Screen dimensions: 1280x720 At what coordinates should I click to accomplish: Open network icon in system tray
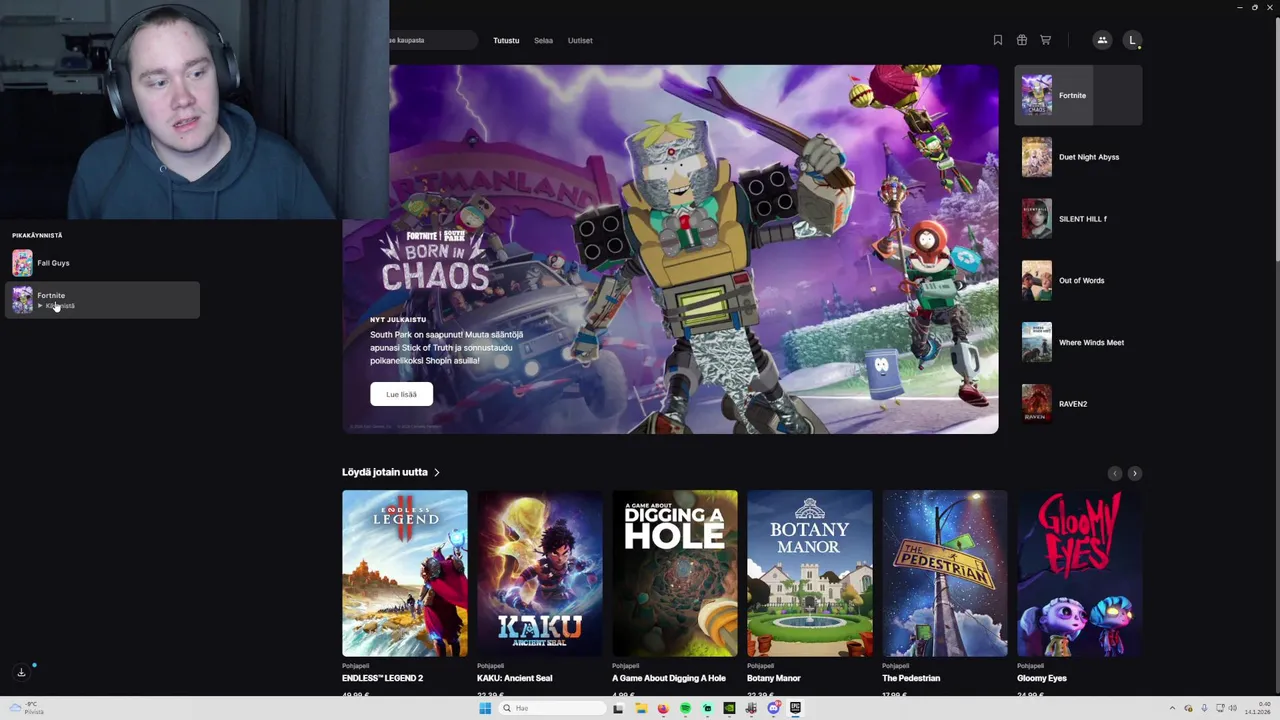pyautogui.click(x=1219, y=708)
